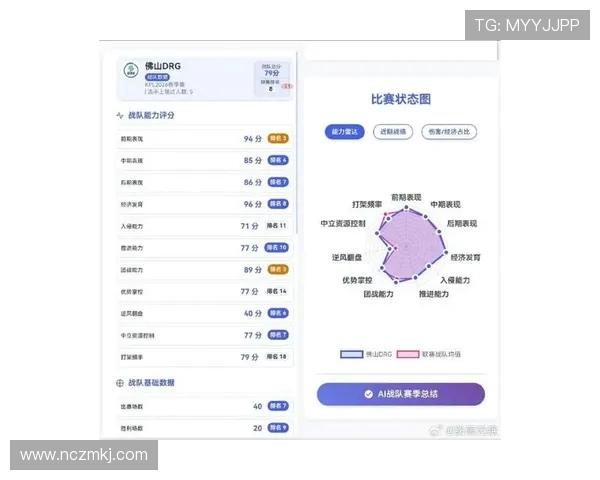600x480 pixels.
Task: Click the 胜利场数 value 20
Action: pyautogui.click(x=258, y=428)
